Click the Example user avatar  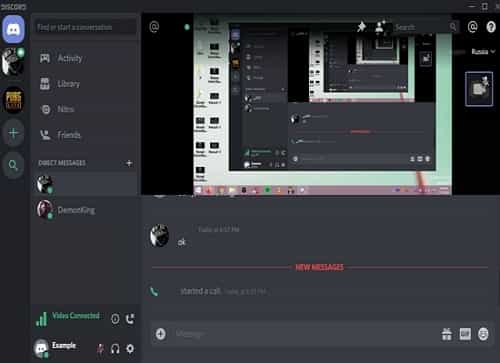click(41, 348)
